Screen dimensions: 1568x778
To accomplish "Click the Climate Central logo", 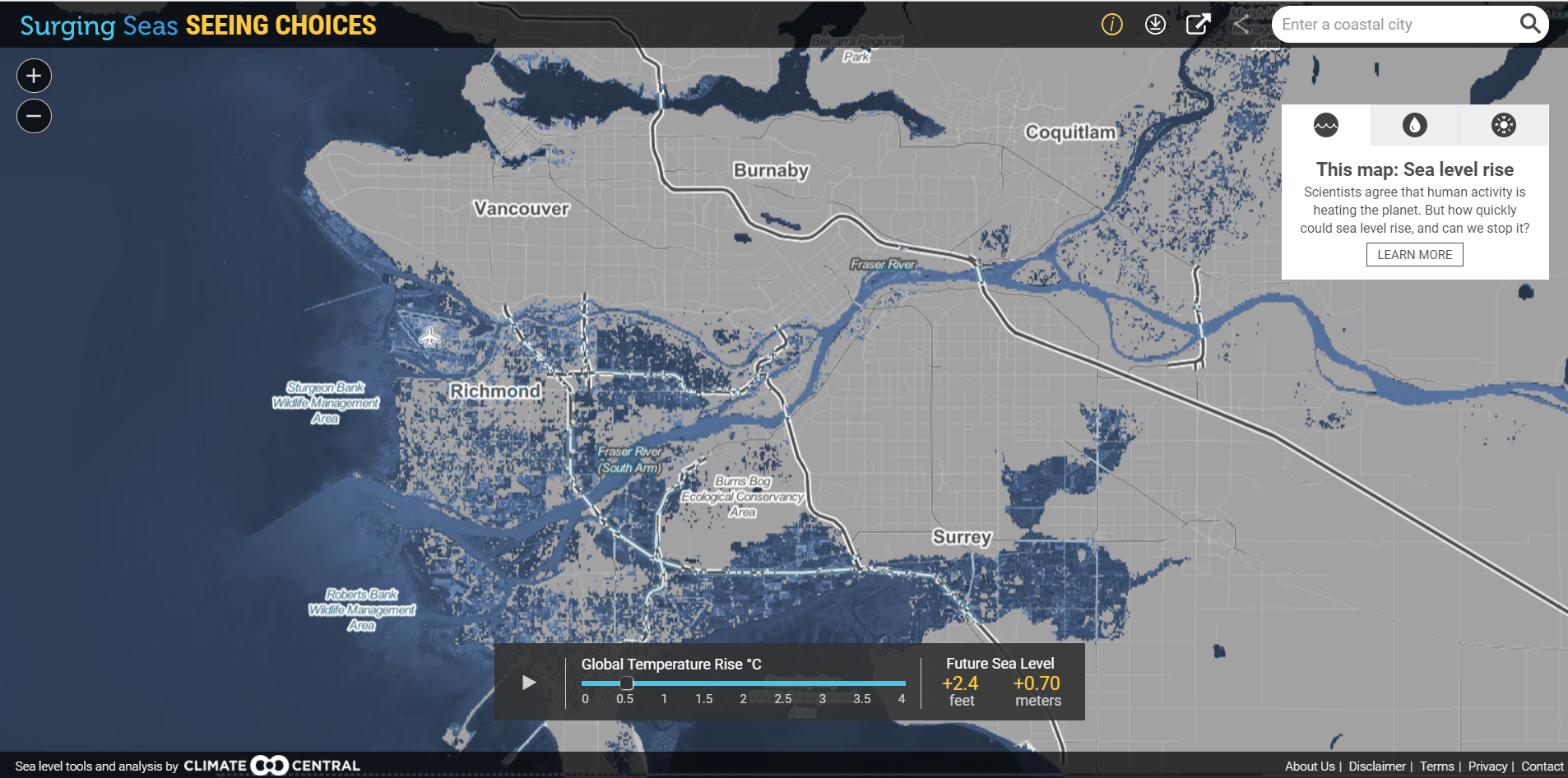I will (x=271, y=766).
